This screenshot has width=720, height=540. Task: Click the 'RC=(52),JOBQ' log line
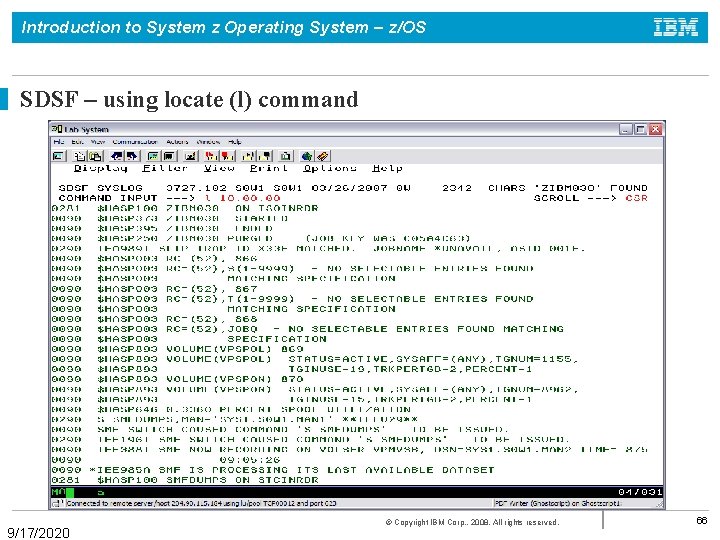point(308,329)
